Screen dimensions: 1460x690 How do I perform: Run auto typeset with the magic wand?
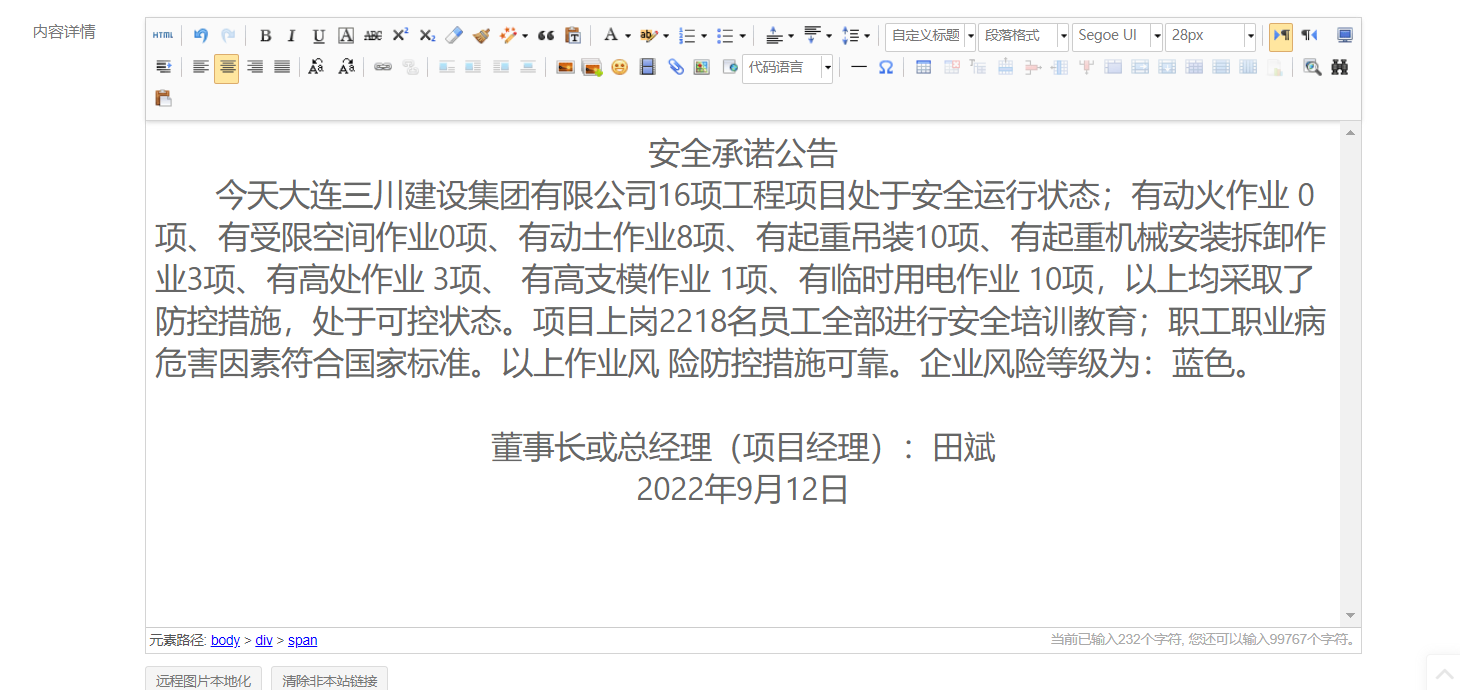(x=509, y=35)
